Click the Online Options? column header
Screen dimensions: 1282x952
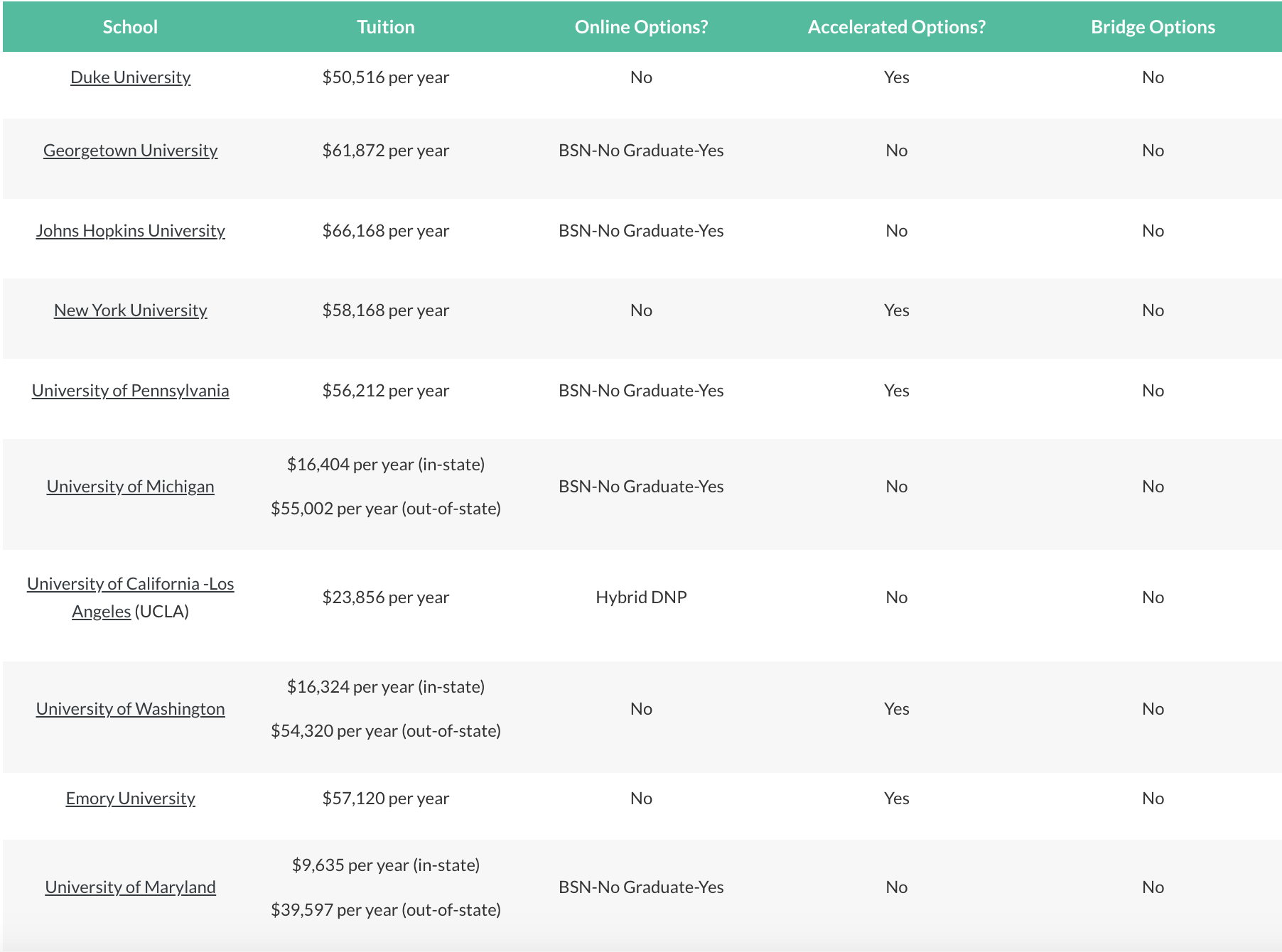641,27
